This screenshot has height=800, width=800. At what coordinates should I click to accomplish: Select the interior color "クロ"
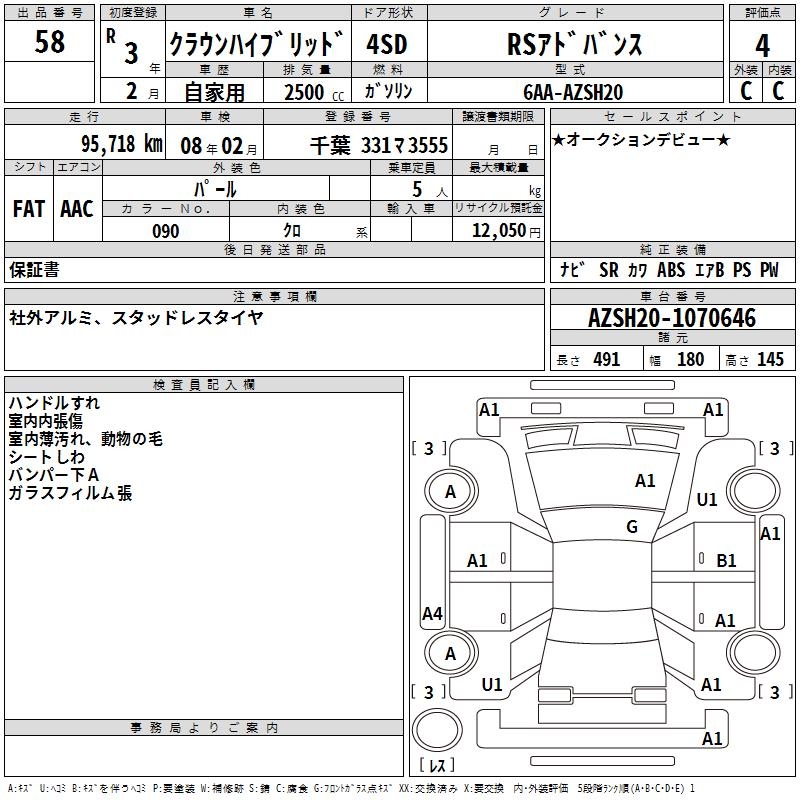(x=292, y=231)
